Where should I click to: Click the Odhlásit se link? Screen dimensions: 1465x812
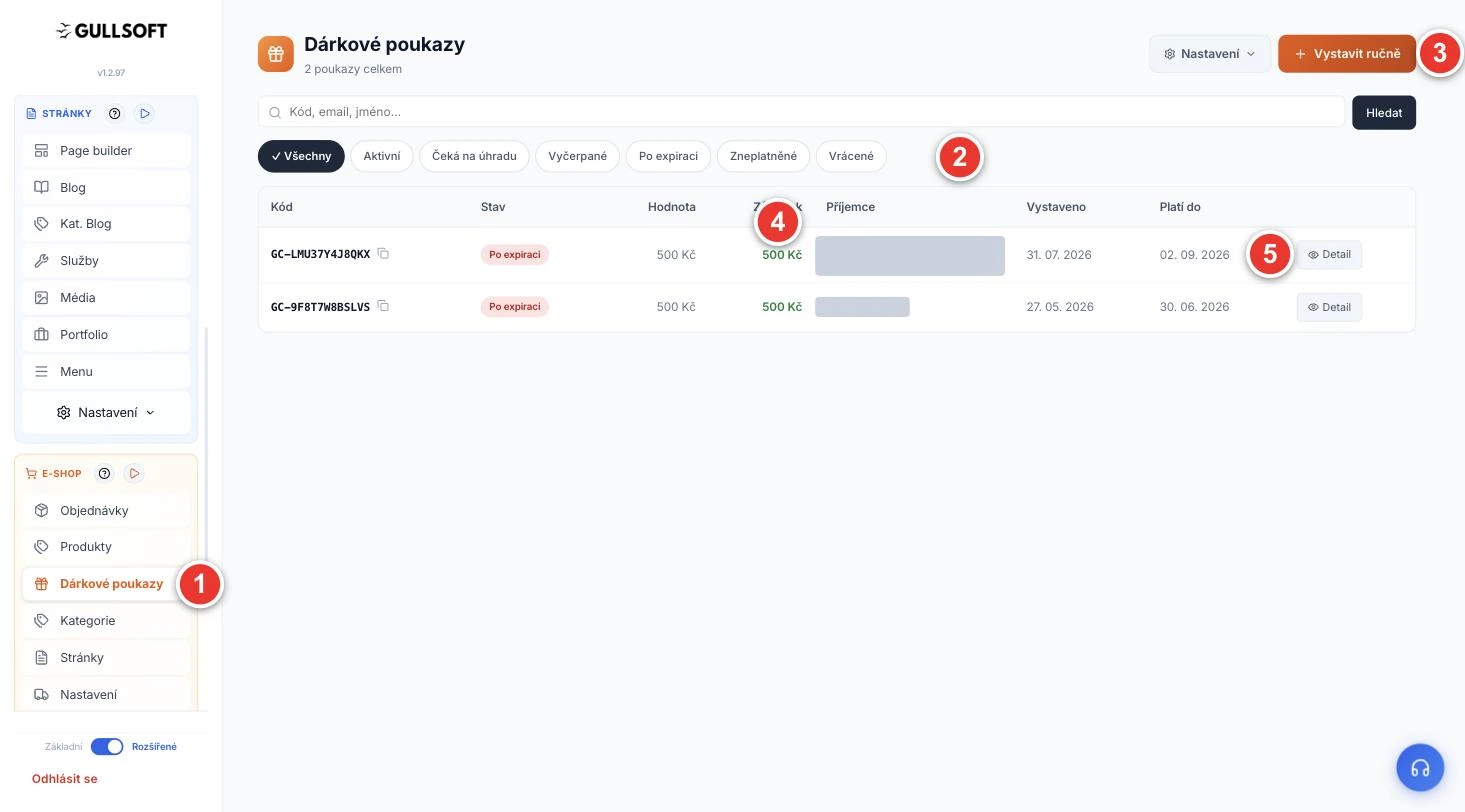coord(65,779)
